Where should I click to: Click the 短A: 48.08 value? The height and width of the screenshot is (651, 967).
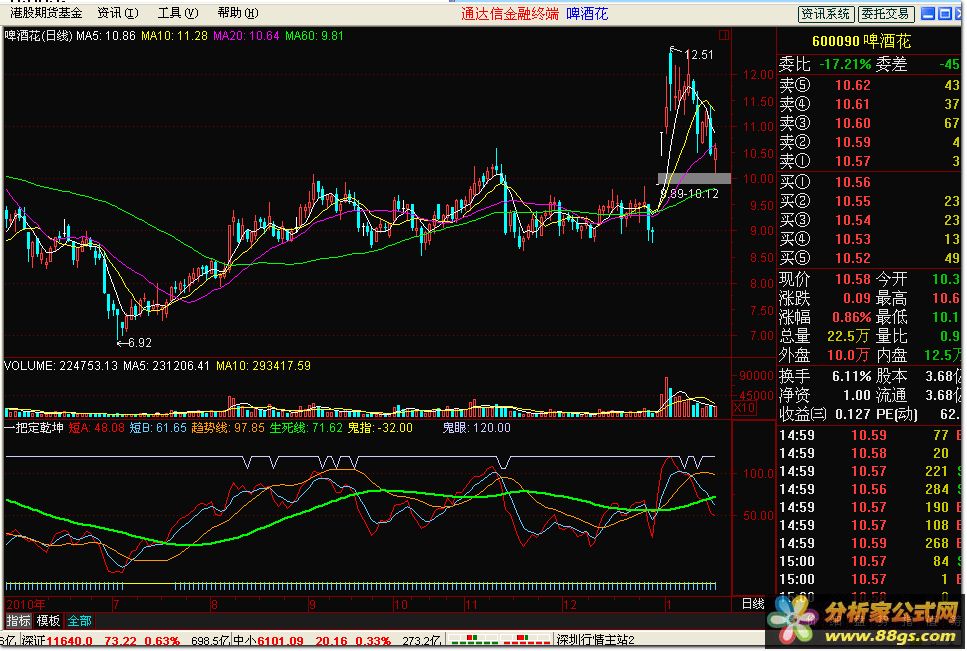96,428
